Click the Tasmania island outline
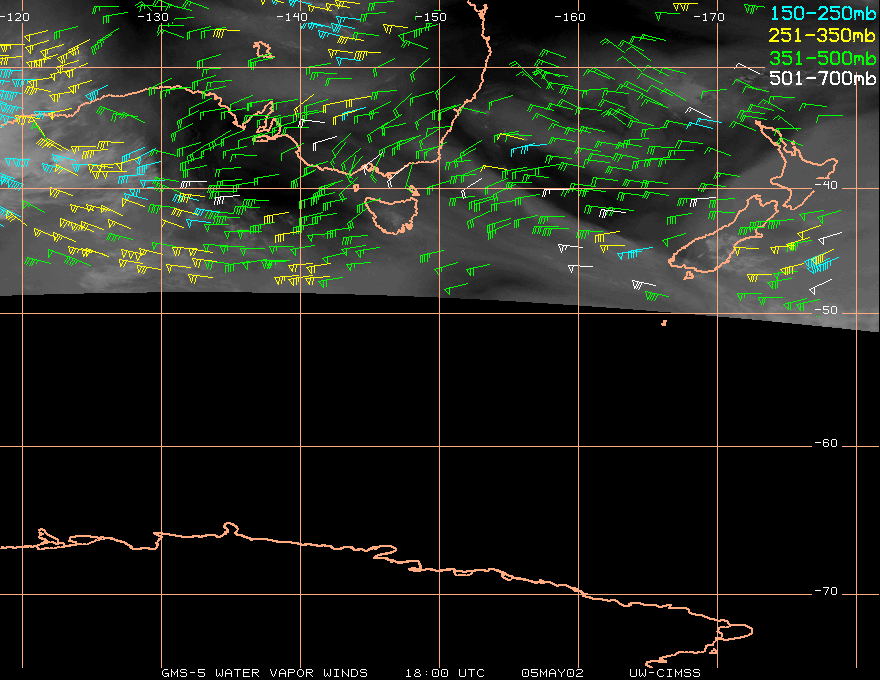880x680 pixels. point(392,215)
